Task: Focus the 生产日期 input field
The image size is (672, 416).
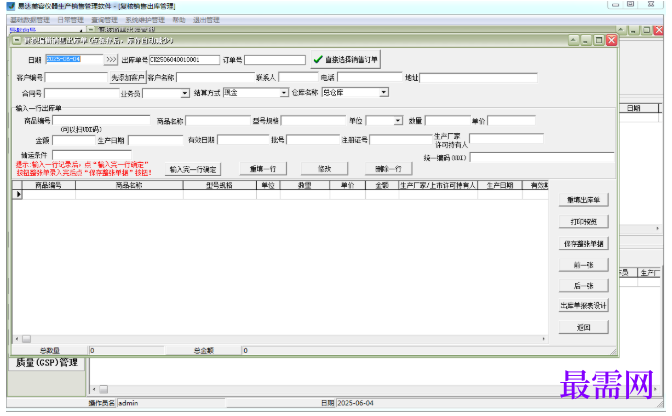Action: point(156,140)
